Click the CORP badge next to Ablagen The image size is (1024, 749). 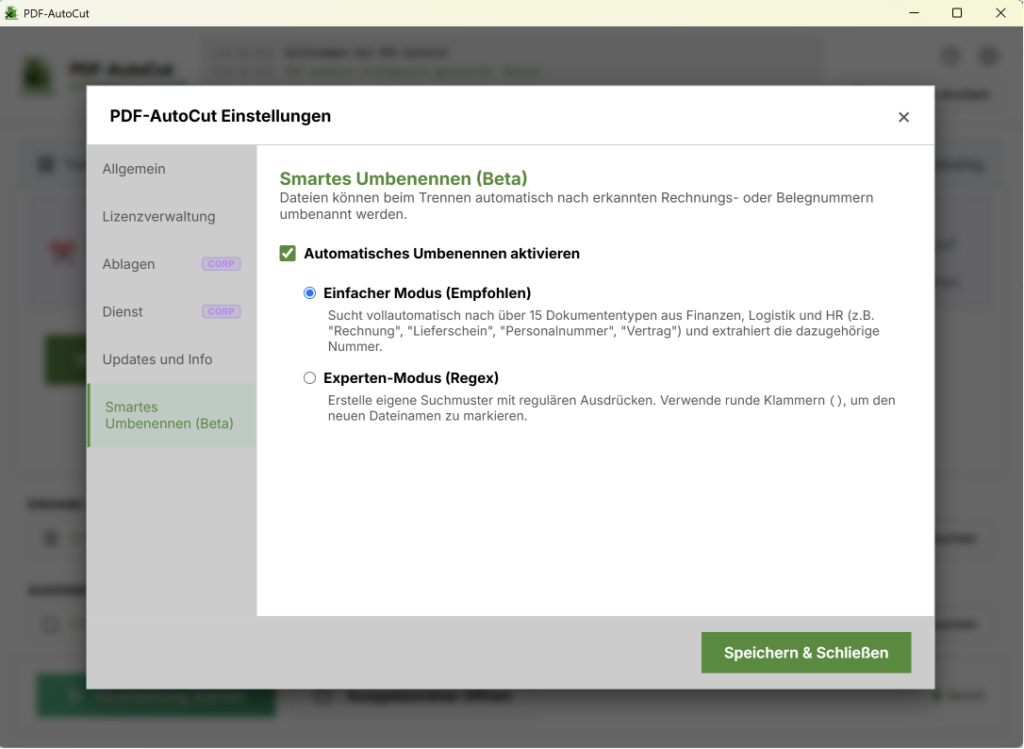coord(221,264)
